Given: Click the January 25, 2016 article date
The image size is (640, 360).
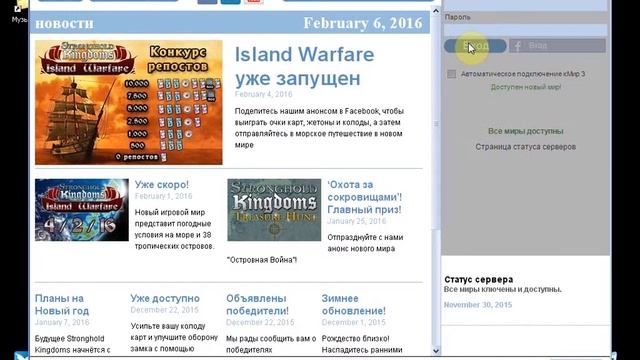Looking at the screenshot, I should pyautogui.click(x=356, y=221).
